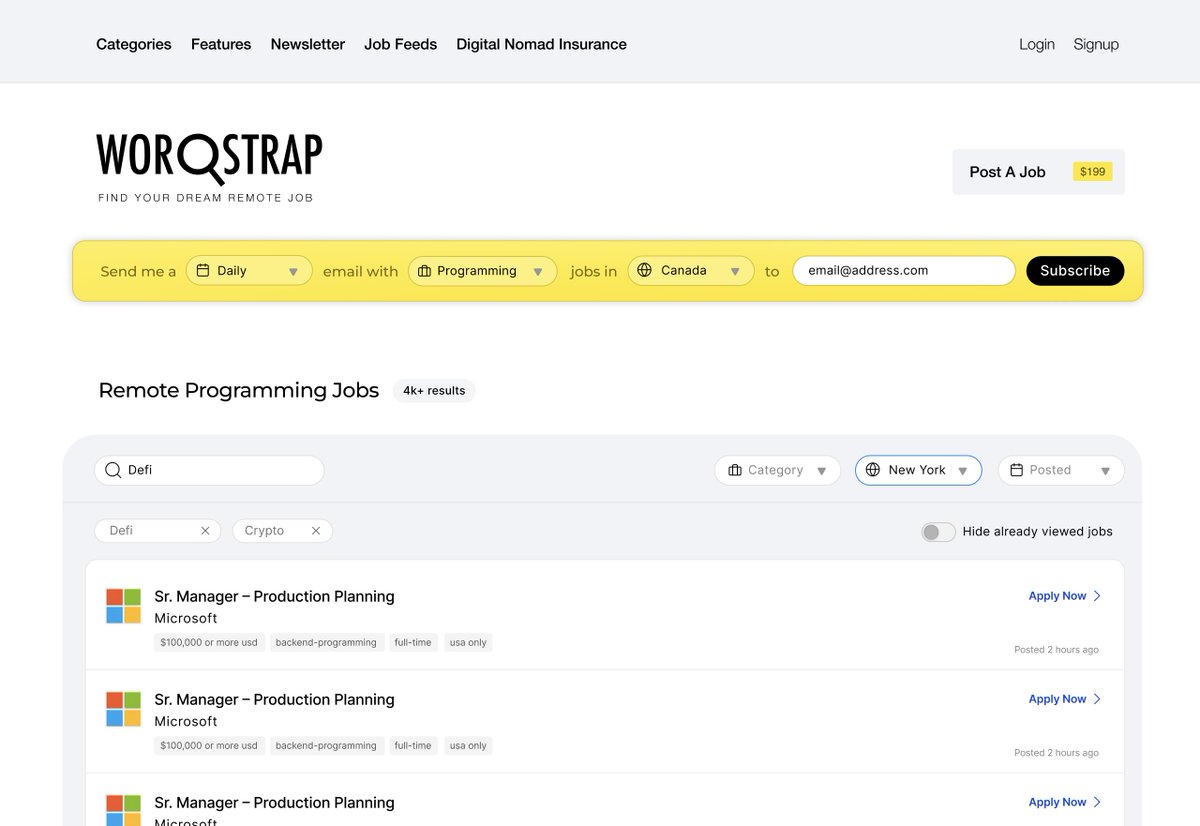The width and height of the screenshot is (1200, 826).
Task: Open Digital Nomad Insurance link
Action: click(x=541, y=44)
